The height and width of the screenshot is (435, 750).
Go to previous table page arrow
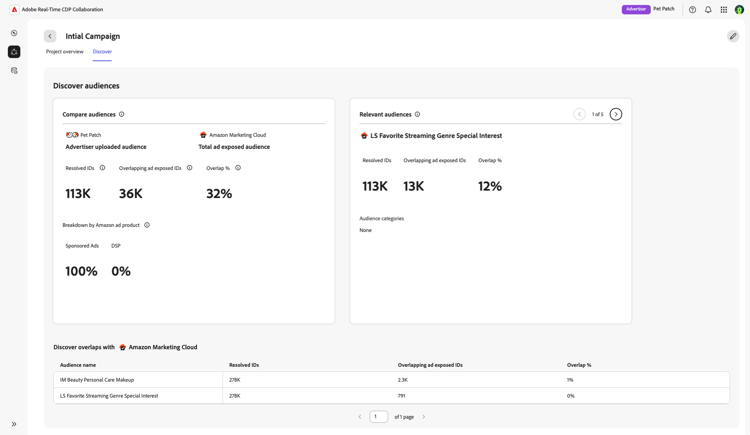tap(360, 417)
